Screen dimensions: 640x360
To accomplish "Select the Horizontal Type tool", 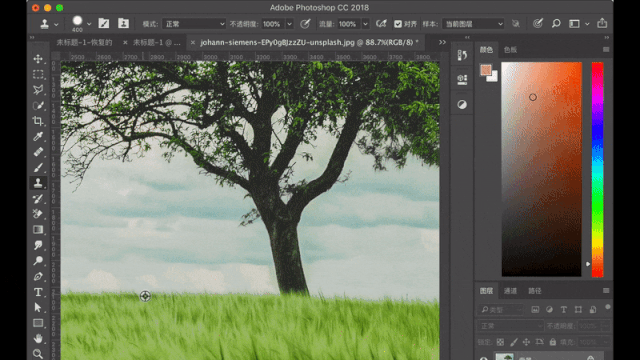I will coord(38,292).
